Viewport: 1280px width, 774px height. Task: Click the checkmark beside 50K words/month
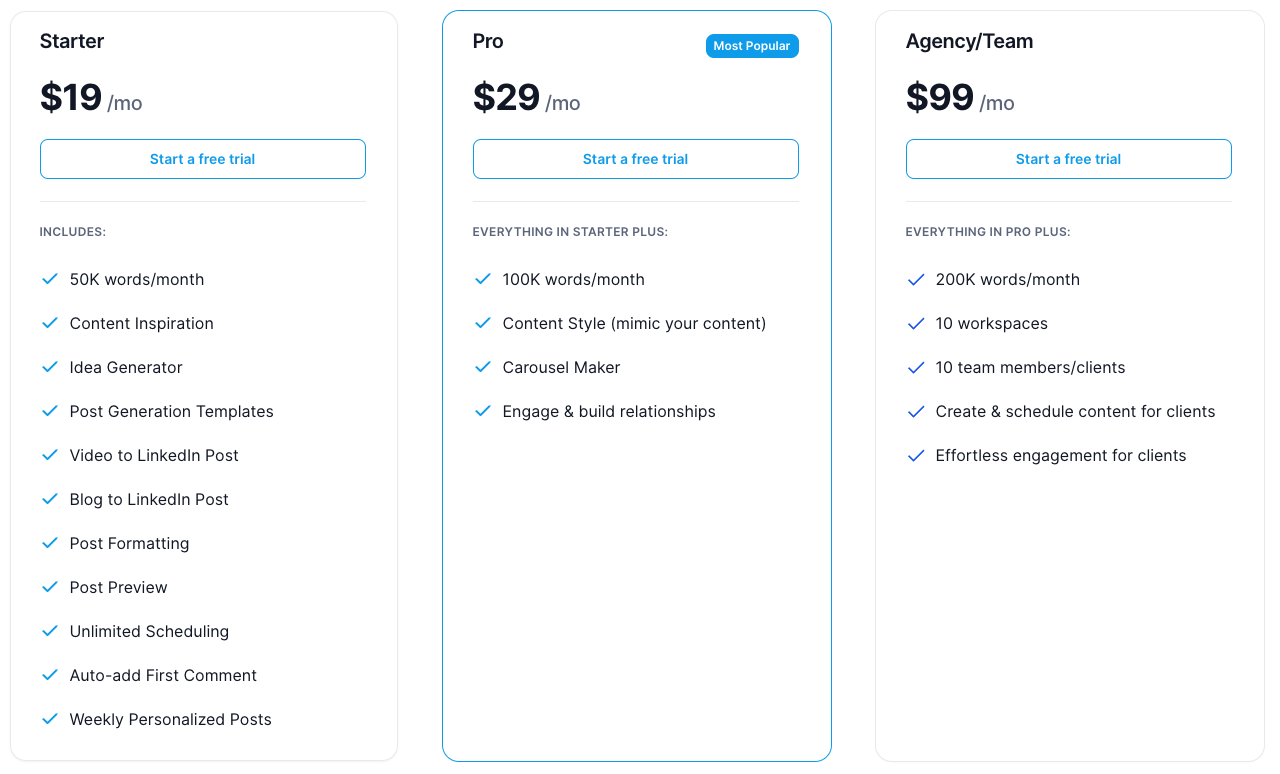[50, 279]
